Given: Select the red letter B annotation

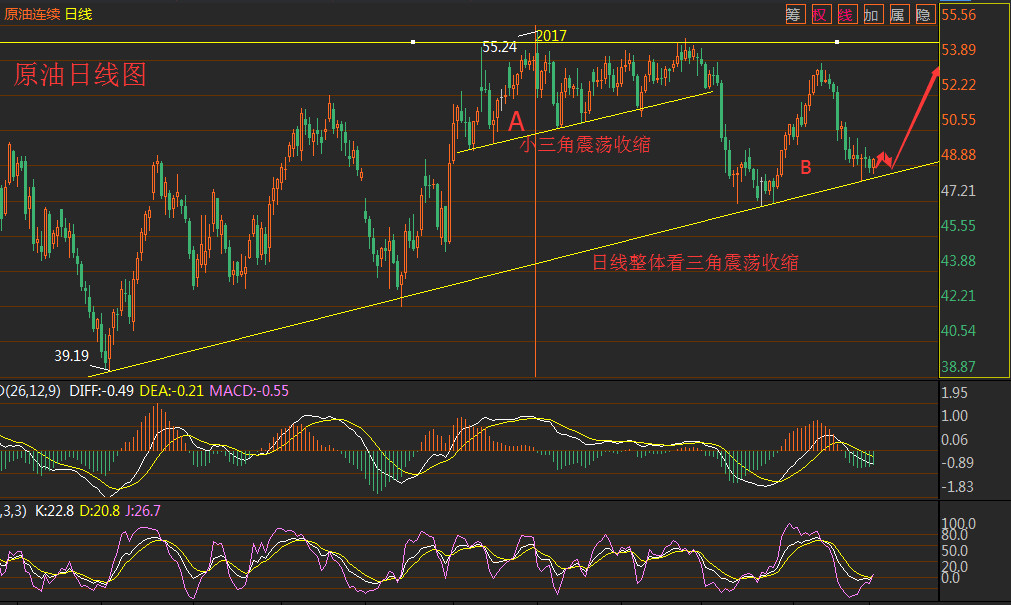Looking at the screenshot, I should [x=805, y=167].
